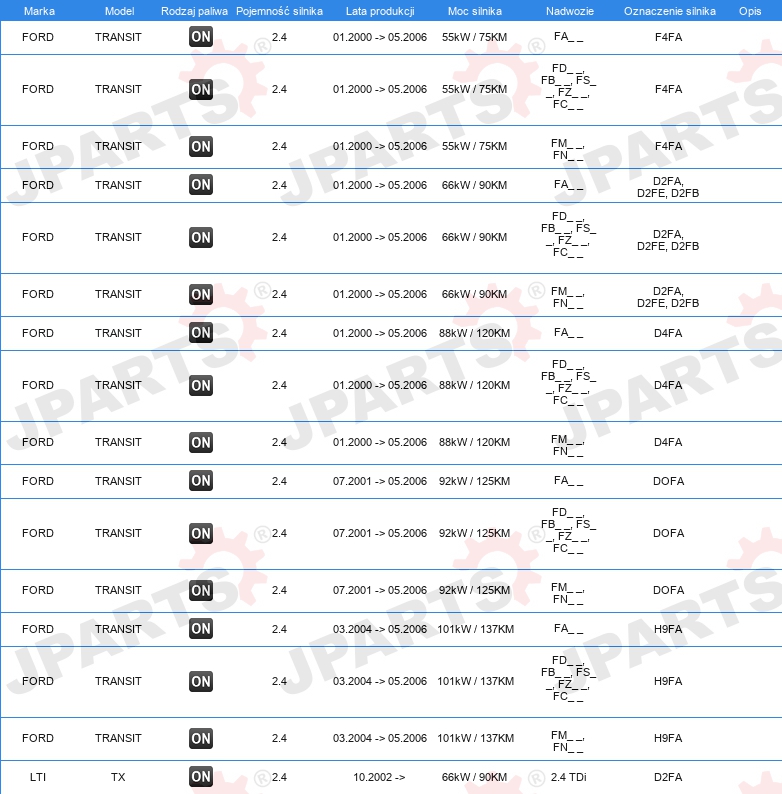The image size is (782, 794).
Task: Select the ON icon in the 101kW FA__ row
Action: pos(201,629)
